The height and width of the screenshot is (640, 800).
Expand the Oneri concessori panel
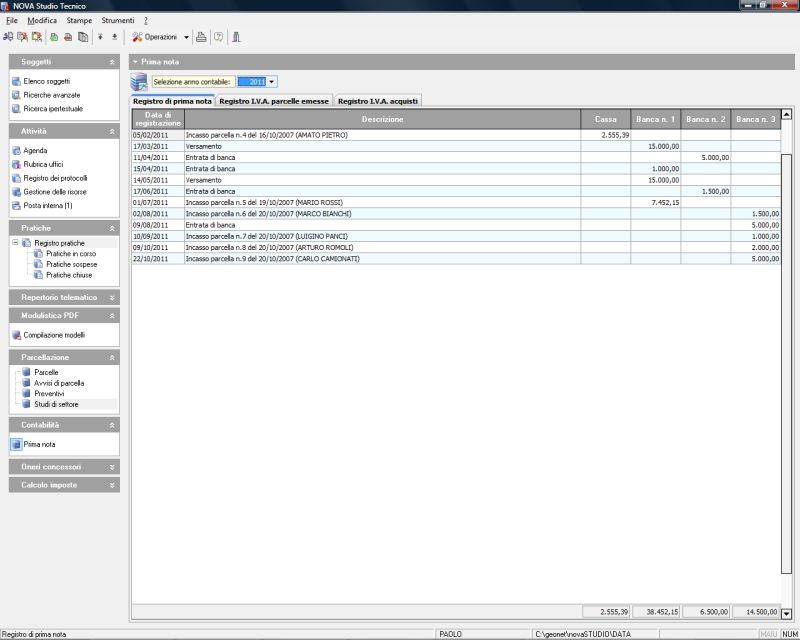(x=112, y=467)
